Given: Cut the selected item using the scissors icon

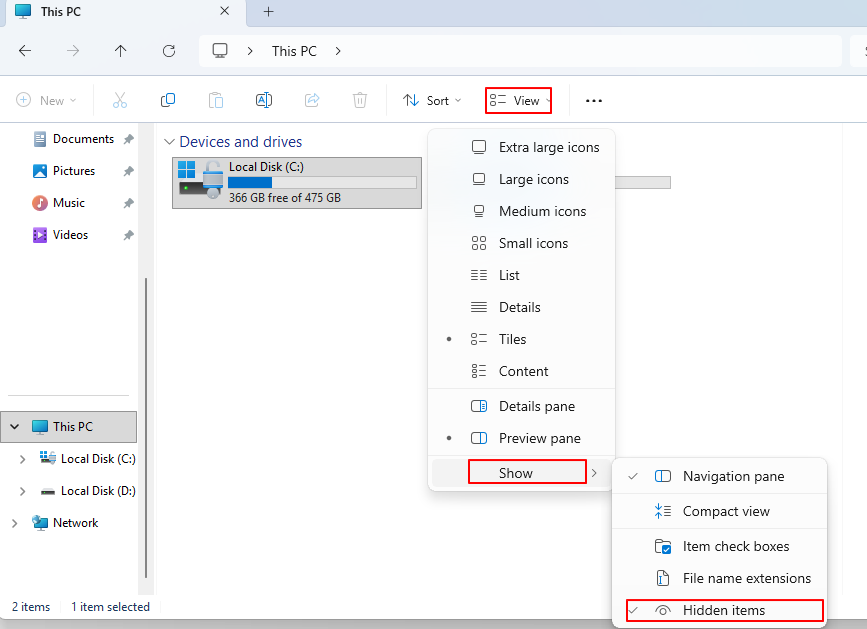Looking at the screenshot, I should pos(119,100).
